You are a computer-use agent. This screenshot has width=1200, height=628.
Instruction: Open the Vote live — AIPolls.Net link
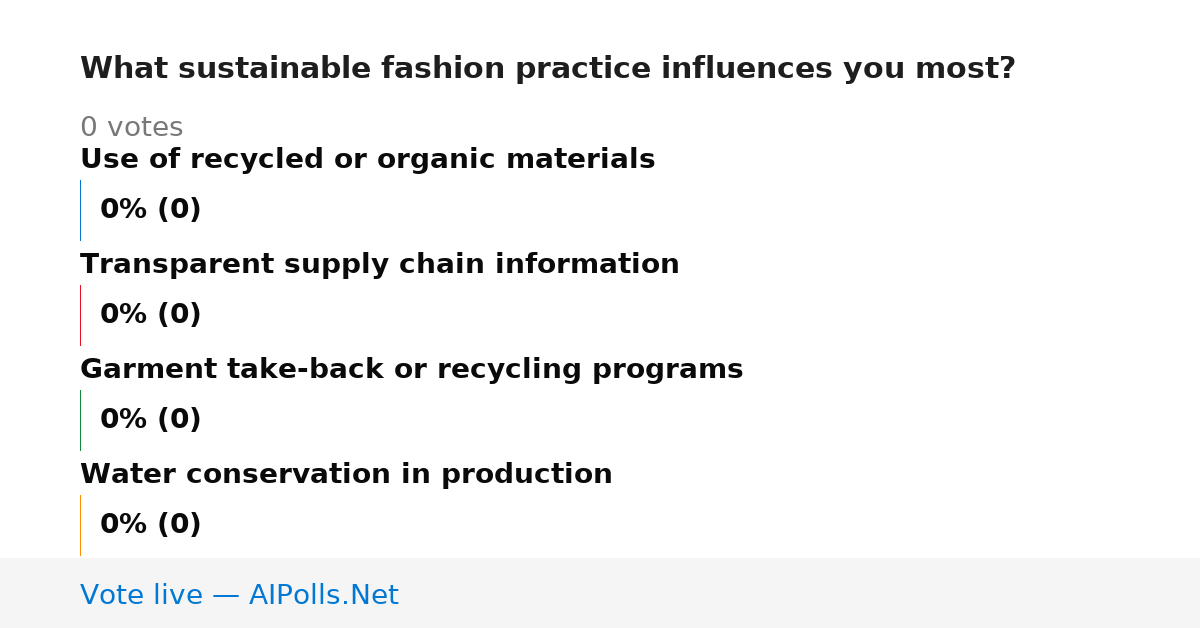coord(239,595)
